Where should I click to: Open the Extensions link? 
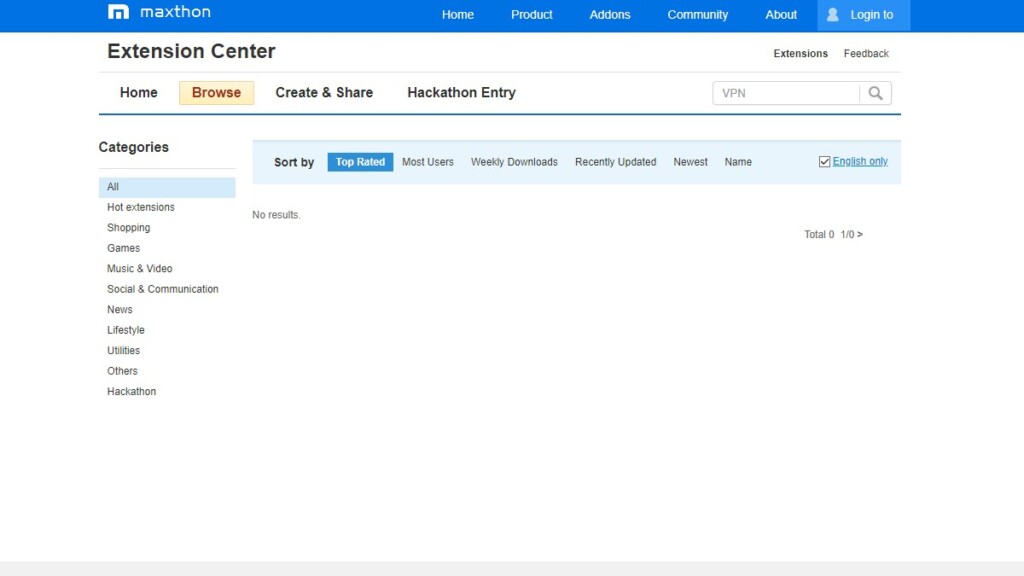[x=801, y=54]
